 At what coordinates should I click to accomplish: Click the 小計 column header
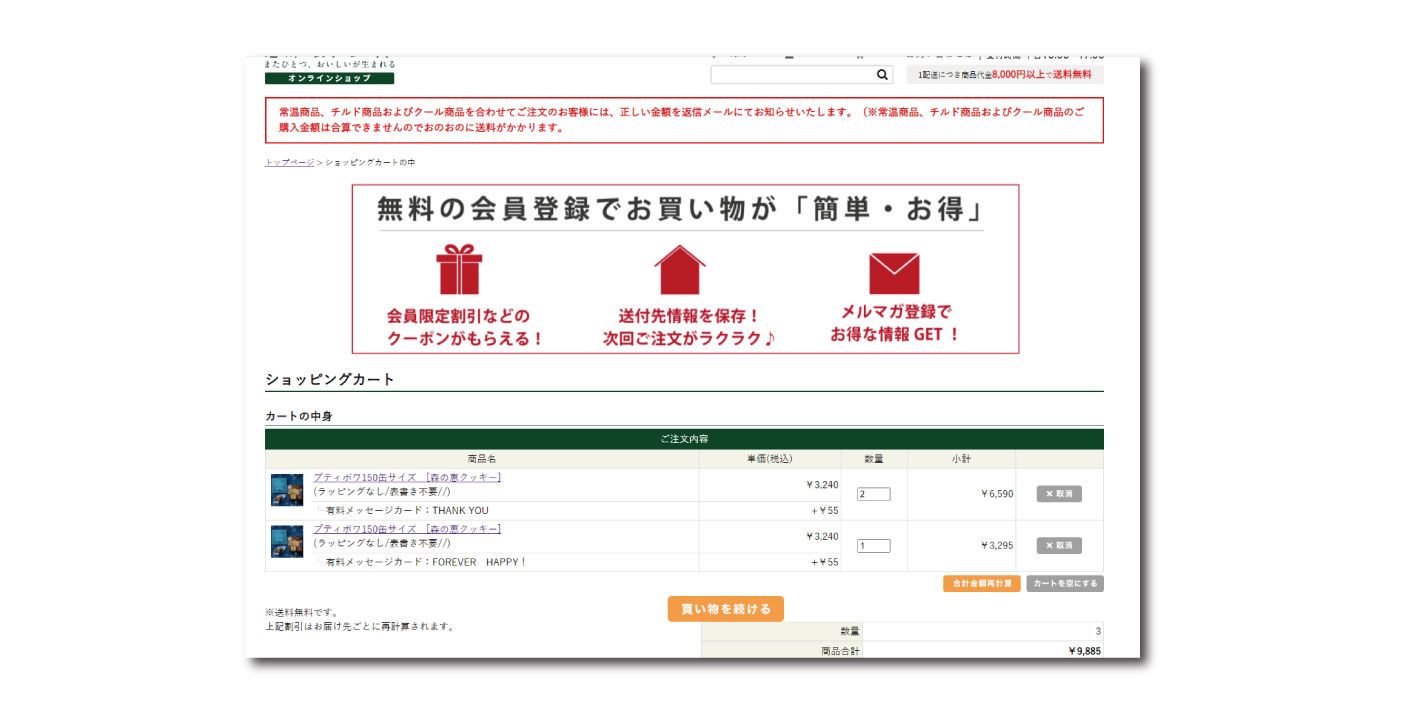pyautogui.click(x=961, y=459)
